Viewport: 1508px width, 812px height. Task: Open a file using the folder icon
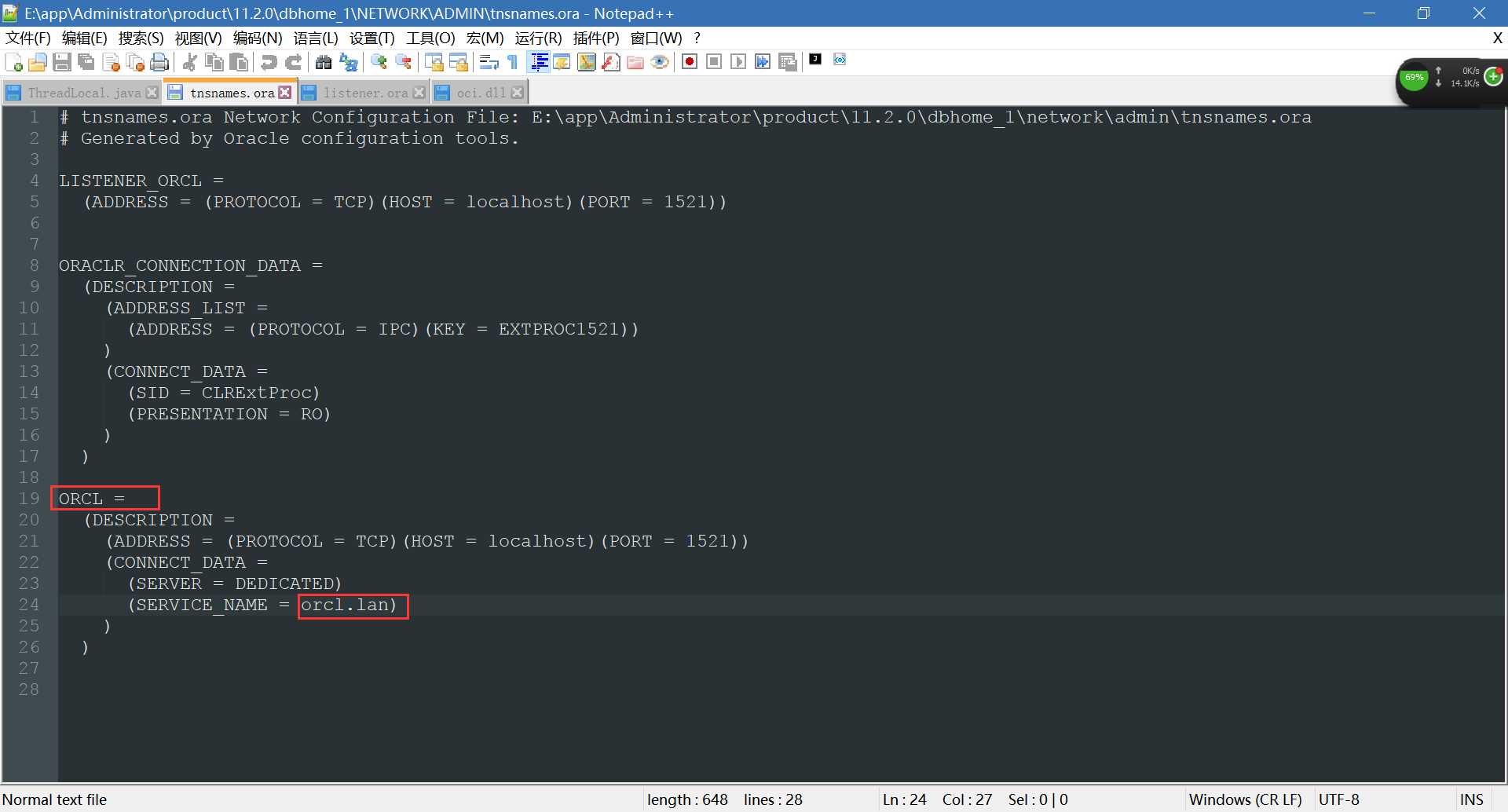coord(38,63)
